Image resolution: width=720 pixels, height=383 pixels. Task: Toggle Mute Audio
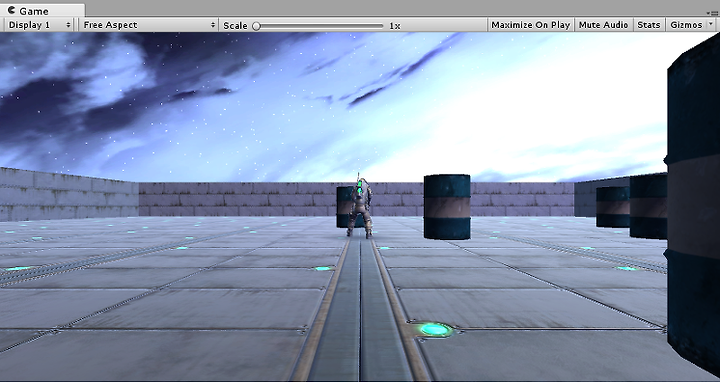[603, 25]
